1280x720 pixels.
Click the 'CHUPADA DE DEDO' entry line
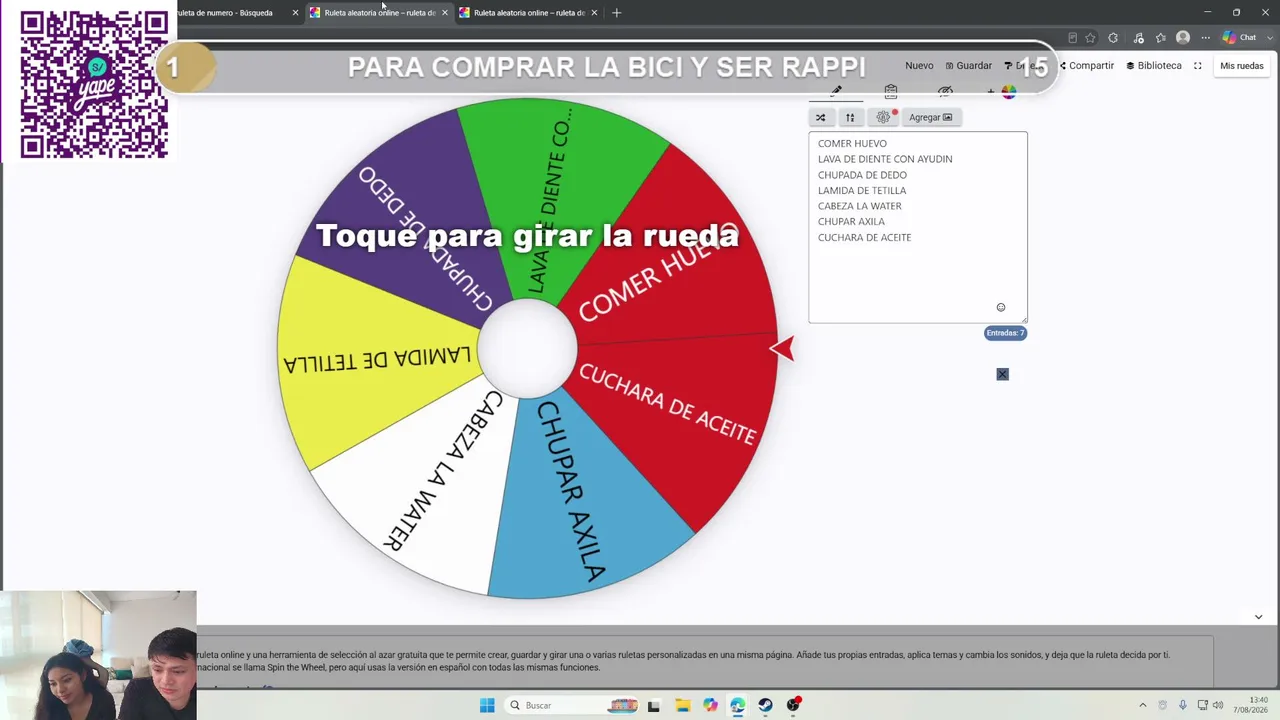tap(862, 175)
